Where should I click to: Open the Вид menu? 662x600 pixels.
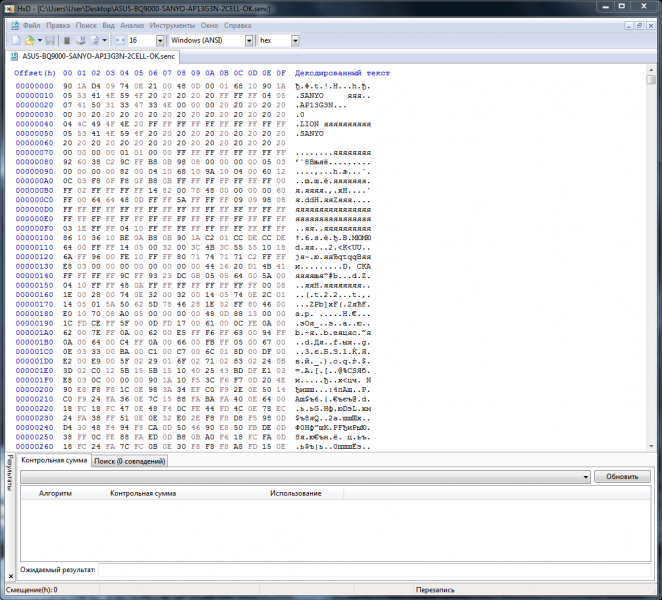[x=109, y=25]
